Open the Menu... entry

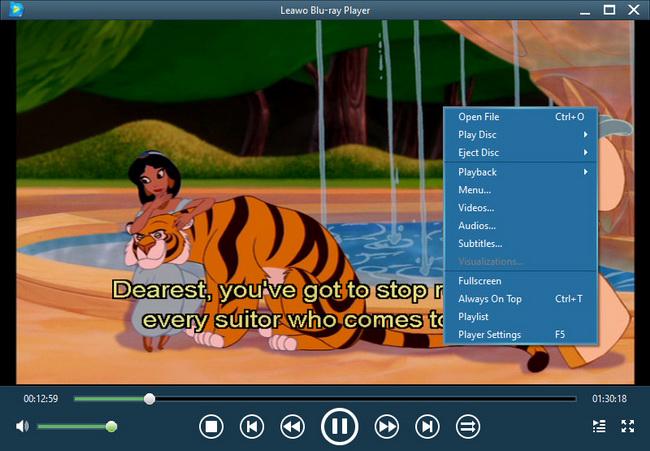pos(521,190)
